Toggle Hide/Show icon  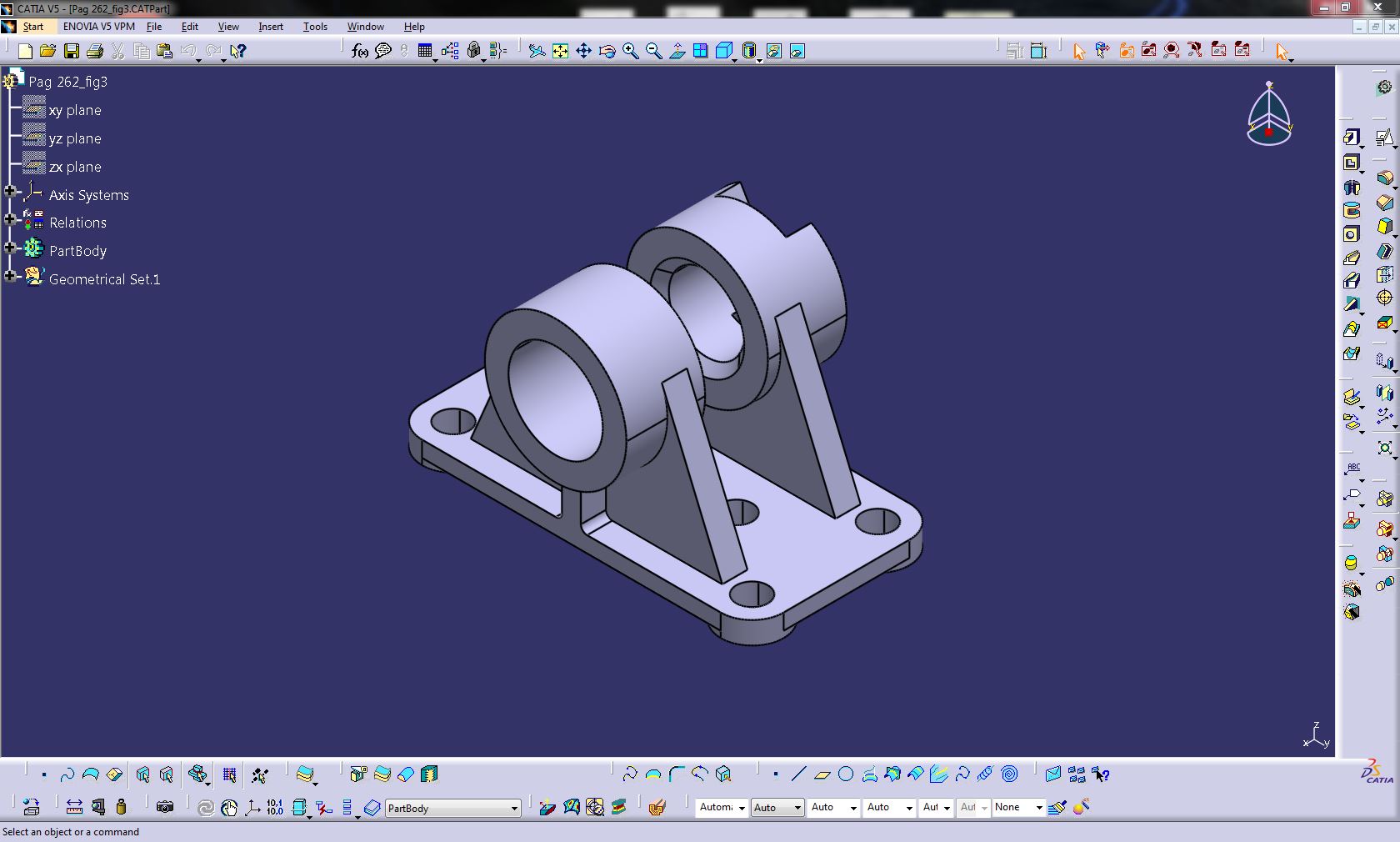point(774,51)
